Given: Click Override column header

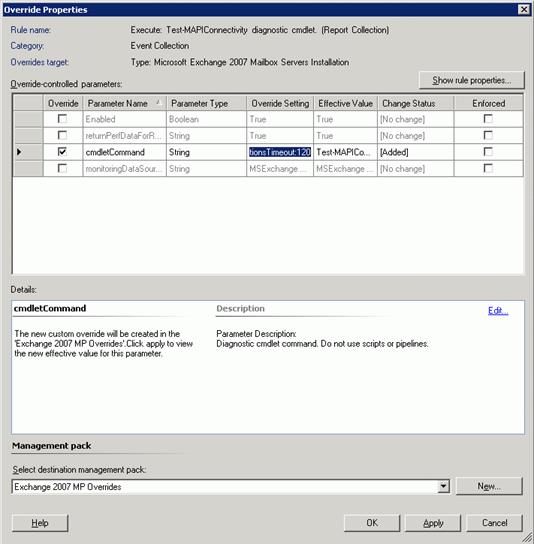Looking at the screenshot, I should (x=63, y=103).
